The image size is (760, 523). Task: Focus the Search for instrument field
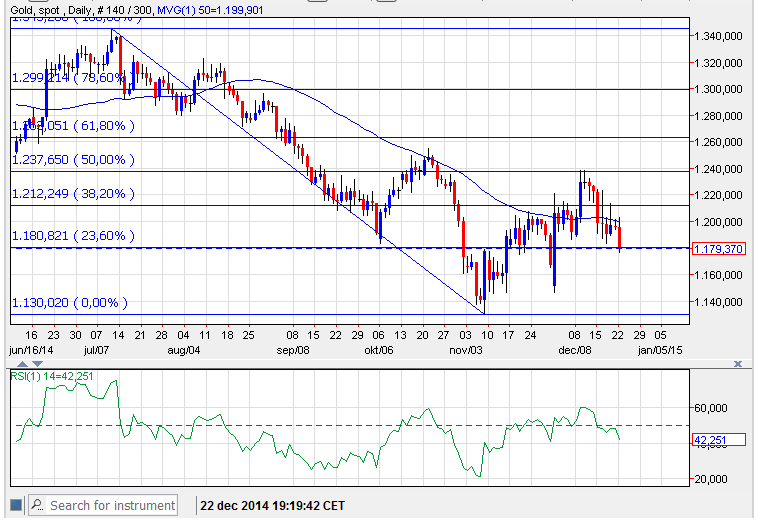click(111, 505)
